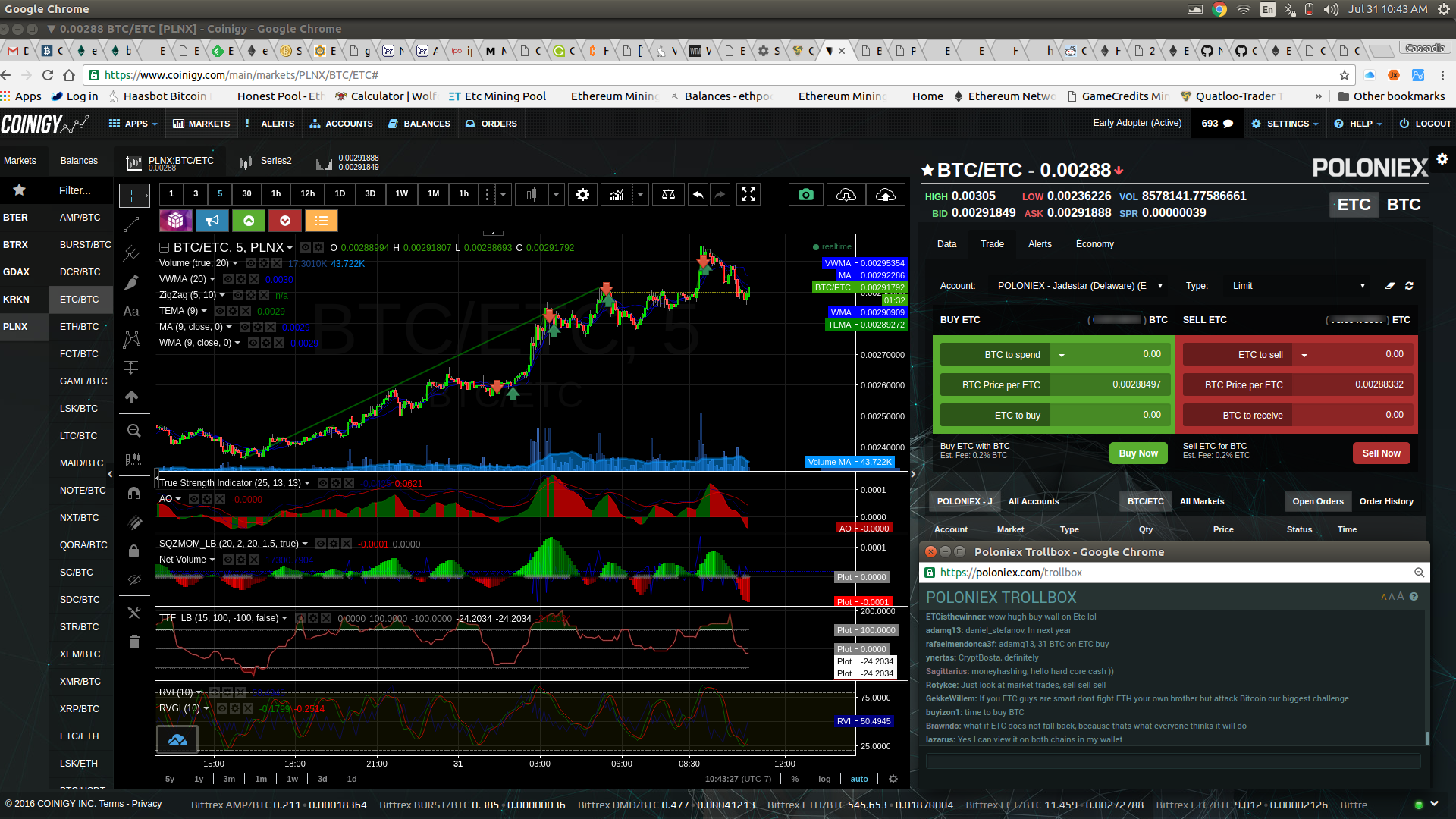
Task: Load chart layout from cloud download icon
Action: pos(846,195)
